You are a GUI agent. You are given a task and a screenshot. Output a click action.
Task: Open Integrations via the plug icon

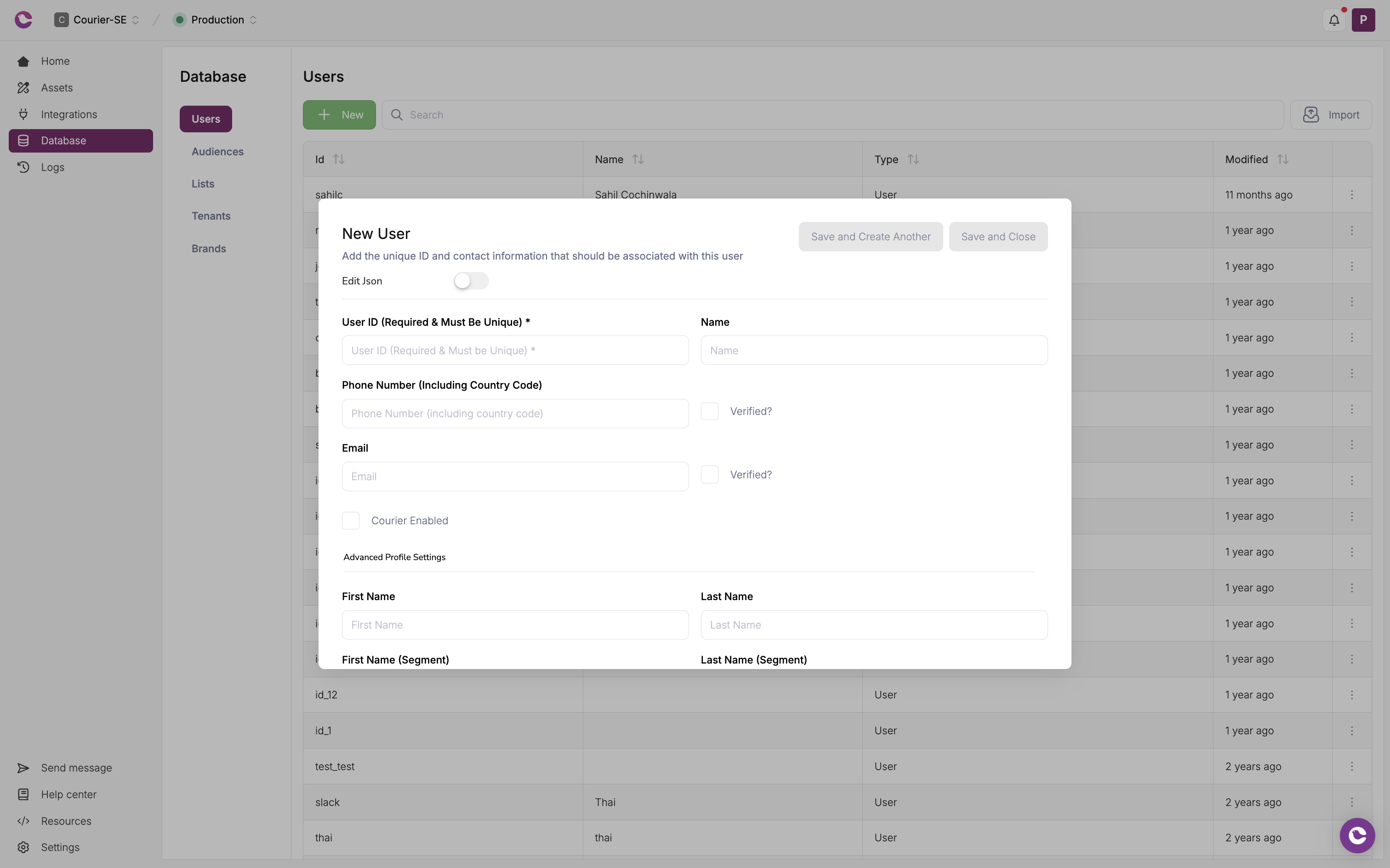tap(23, 114)
